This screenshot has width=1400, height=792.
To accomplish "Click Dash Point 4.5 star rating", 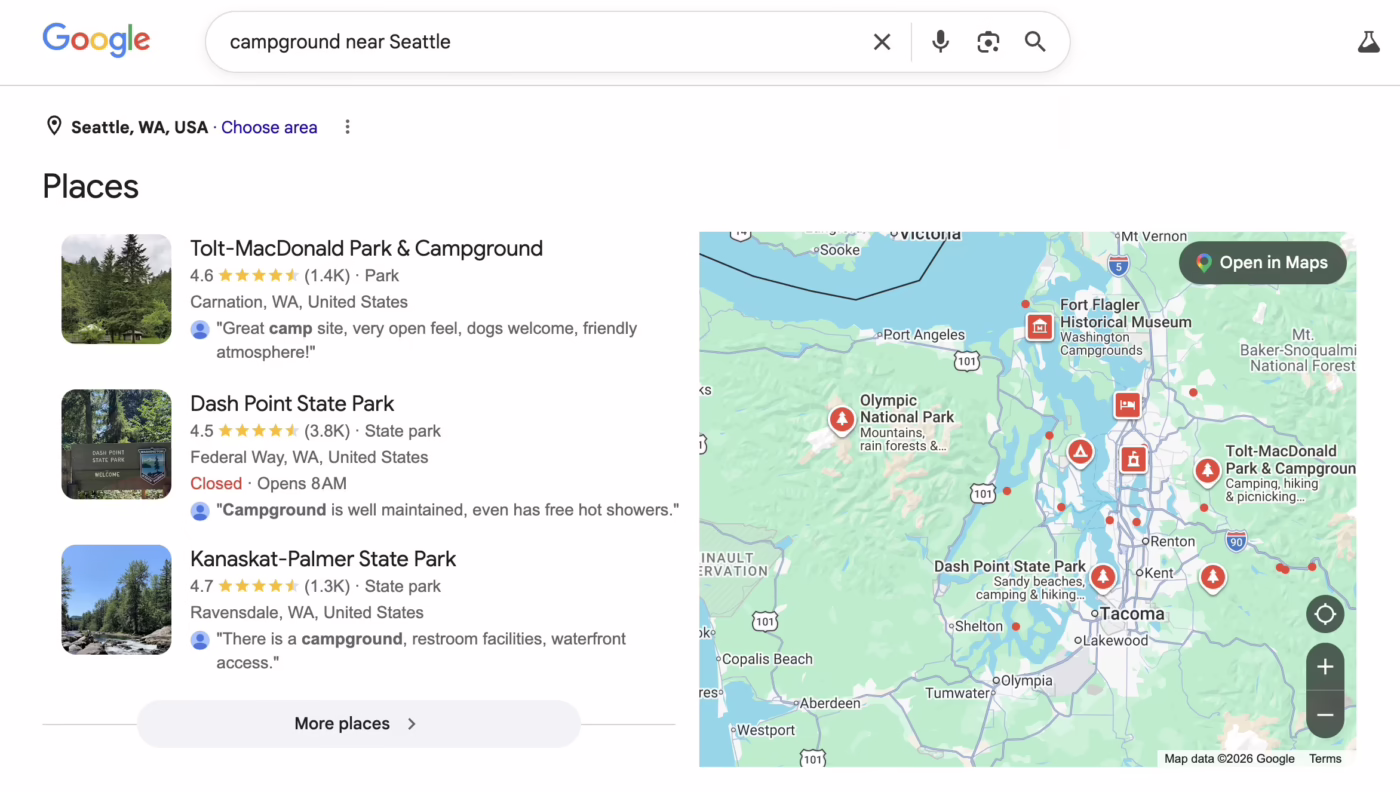I will (258, 431).
